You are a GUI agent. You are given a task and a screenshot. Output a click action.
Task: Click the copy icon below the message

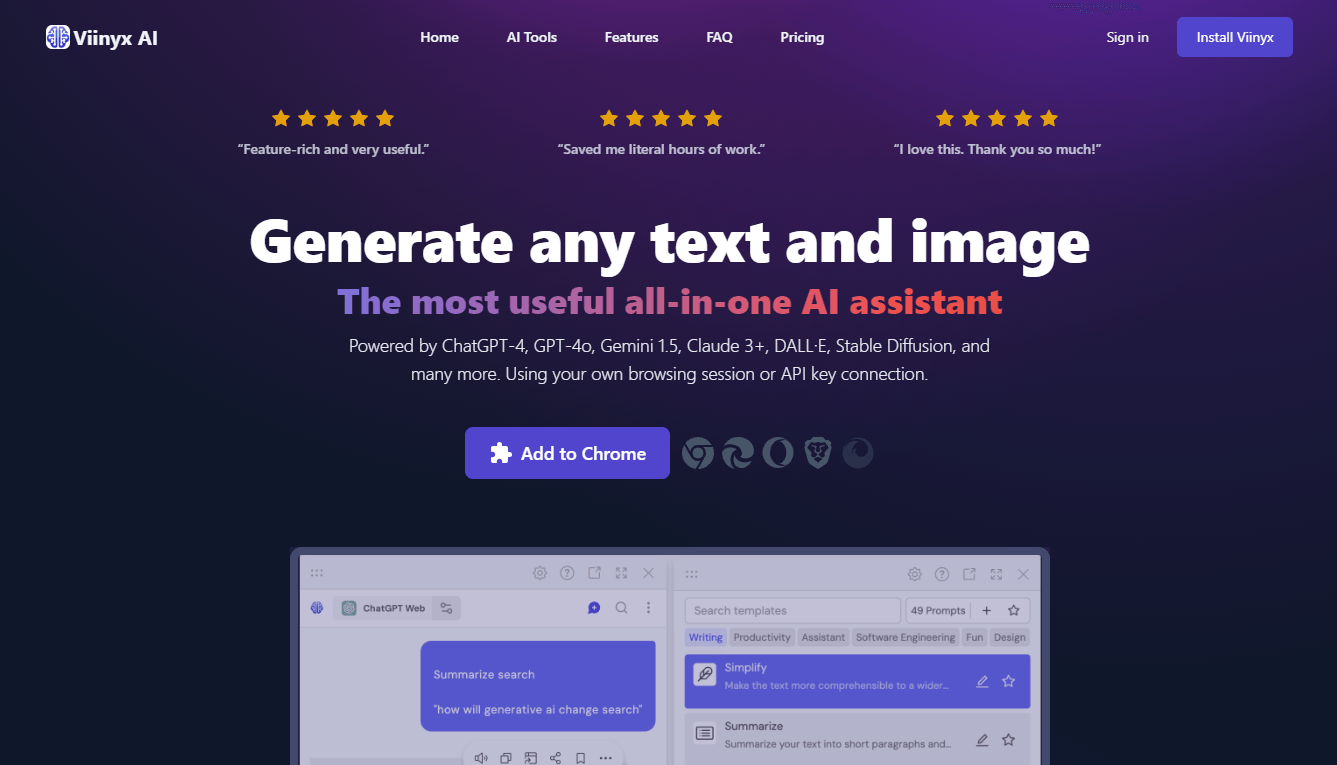506,758
